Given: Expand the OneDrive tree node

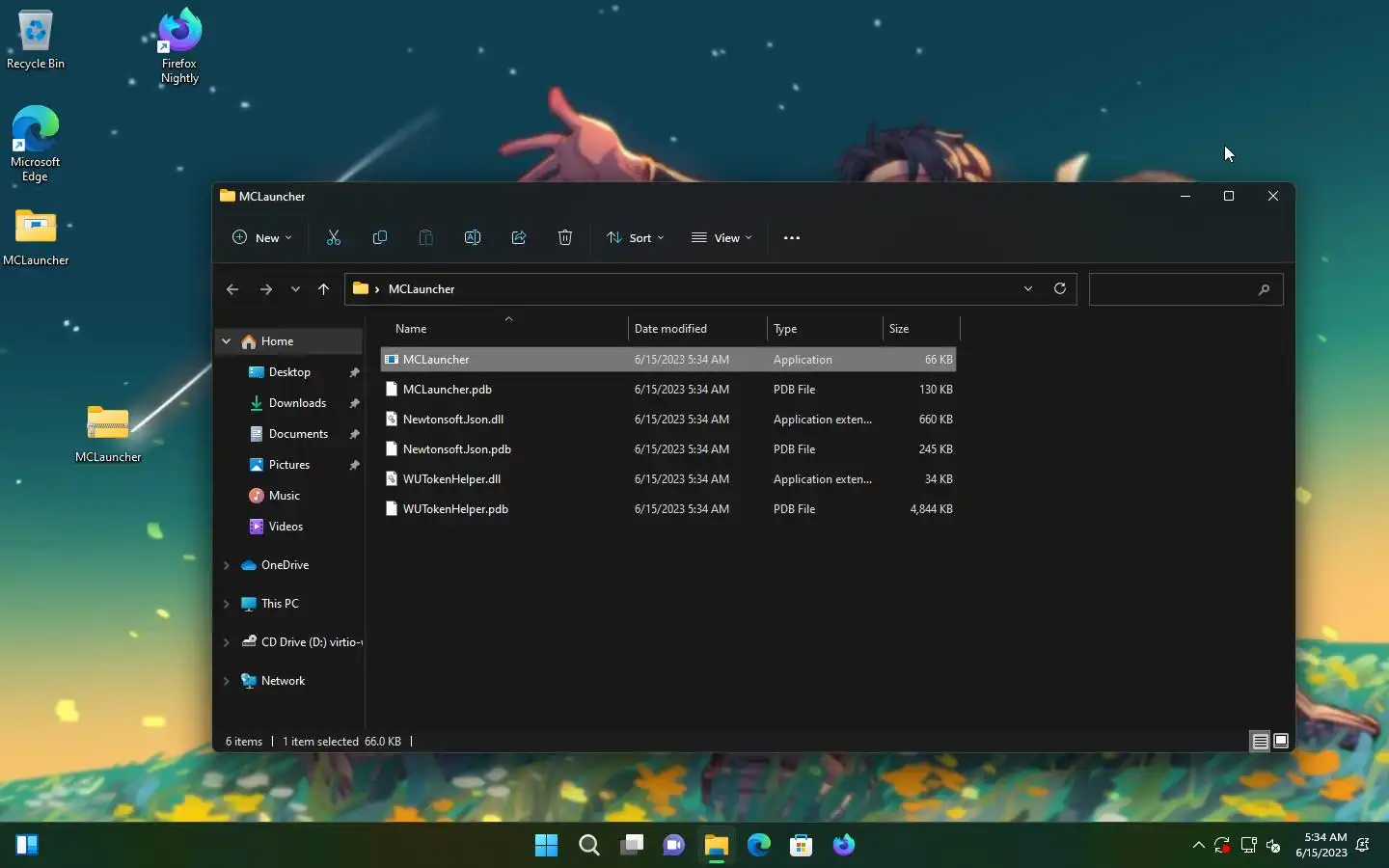Looking at the screenshot, I should click(x=226, y=565).
